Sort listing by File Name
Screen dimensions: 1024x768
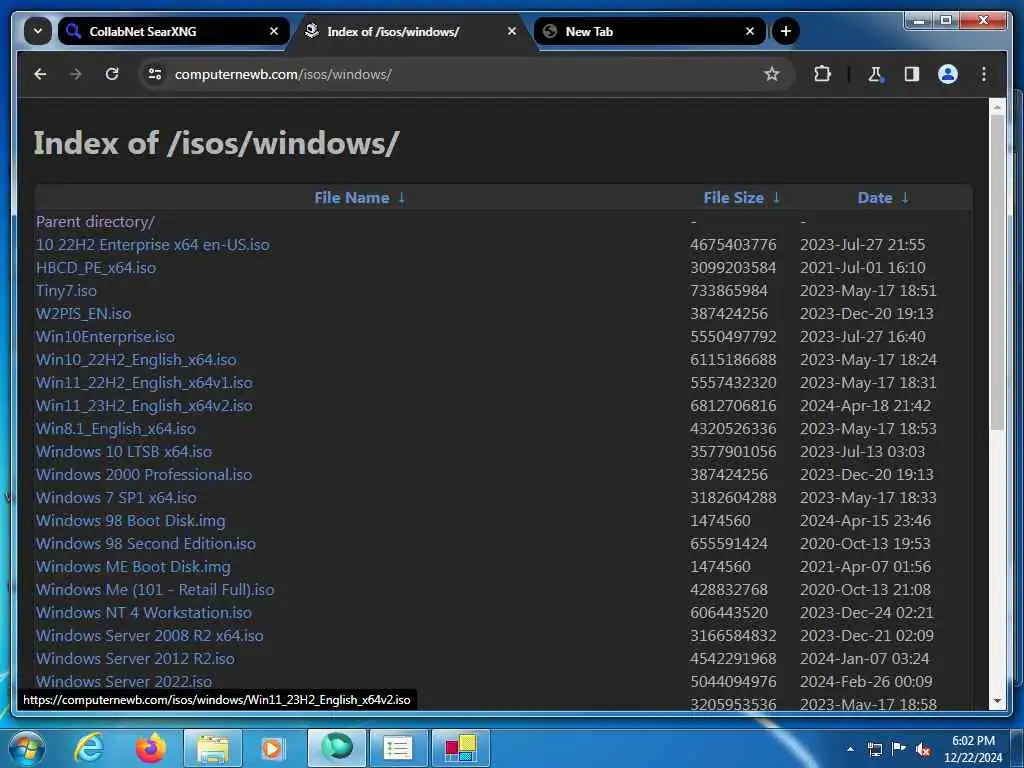tap(351, 198)
